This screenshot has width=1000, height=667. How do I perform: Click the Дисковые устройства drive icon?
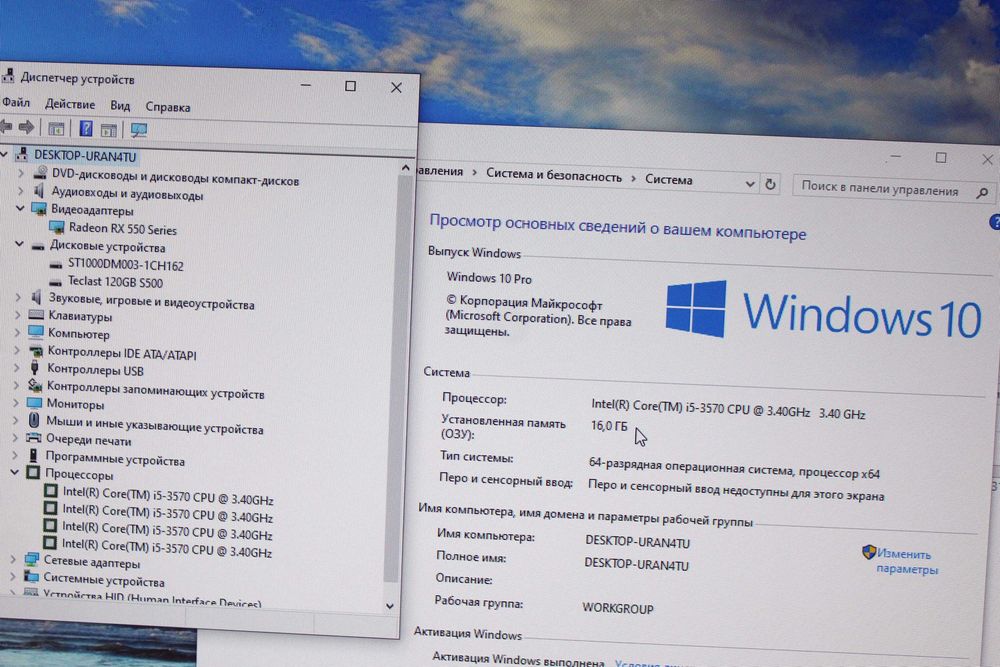pyautogui.click(x=38, y=246)
